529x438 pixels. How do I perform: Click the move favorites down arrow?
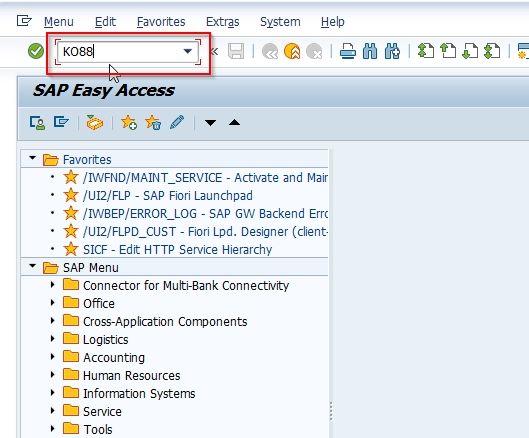click(210, 122)
